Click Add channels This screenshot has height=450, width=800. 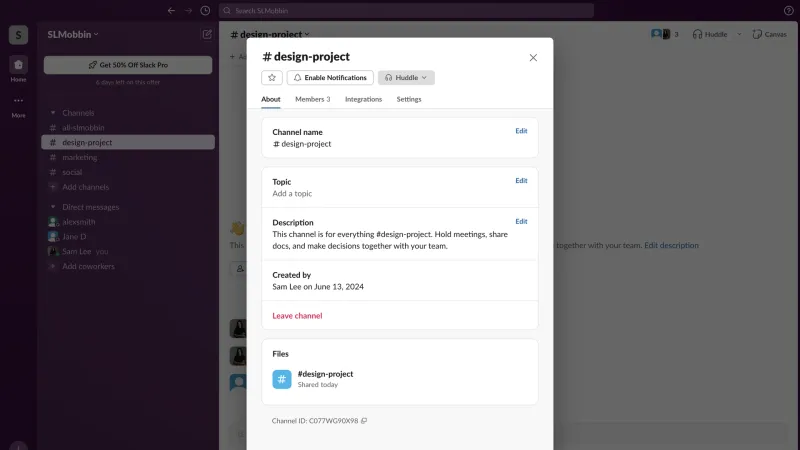[x=85, y=187]
